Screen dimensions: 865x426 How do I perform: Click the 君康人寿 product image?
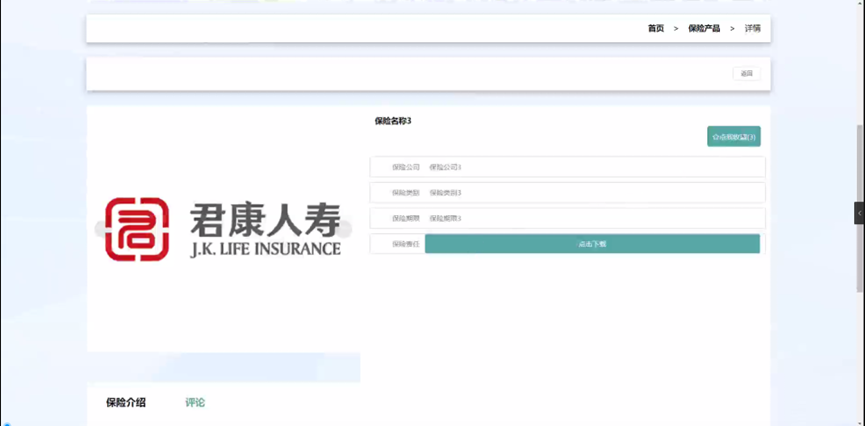223,229
